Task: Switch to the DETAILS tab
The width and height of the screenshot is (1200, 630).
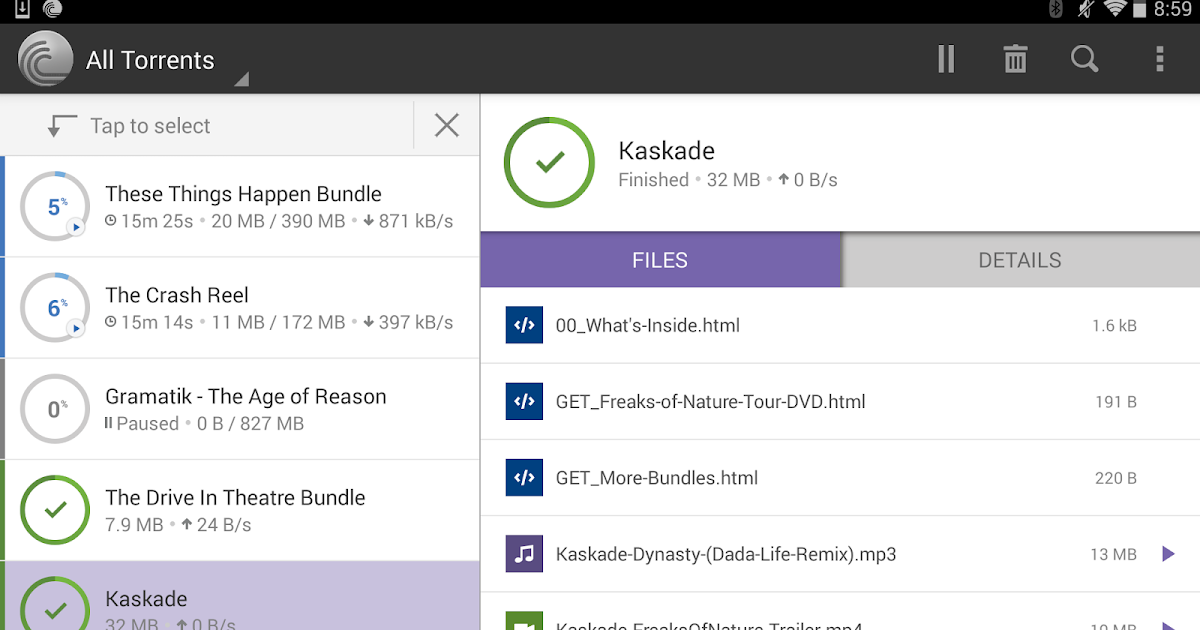Action: tap(1020, 260)
